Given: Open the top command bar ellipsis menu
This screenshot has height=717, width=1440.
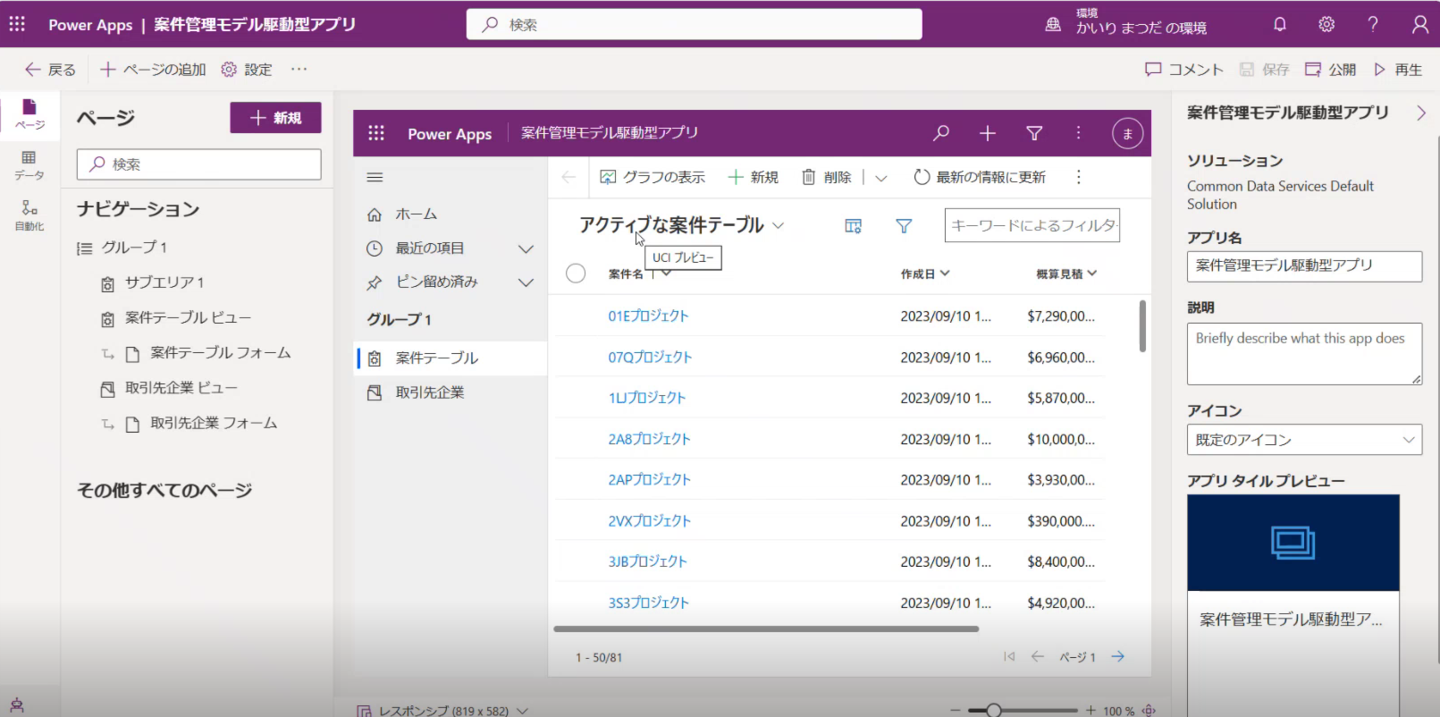Looking at the screenshot, I should click(x=299, y=69).
